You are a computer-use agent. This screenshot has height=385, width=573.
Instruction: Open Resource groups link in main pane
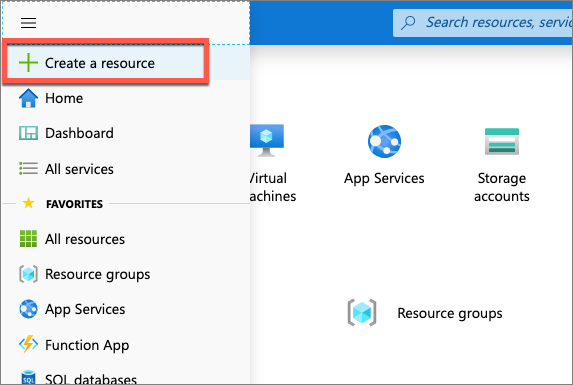tap(450, 313)
